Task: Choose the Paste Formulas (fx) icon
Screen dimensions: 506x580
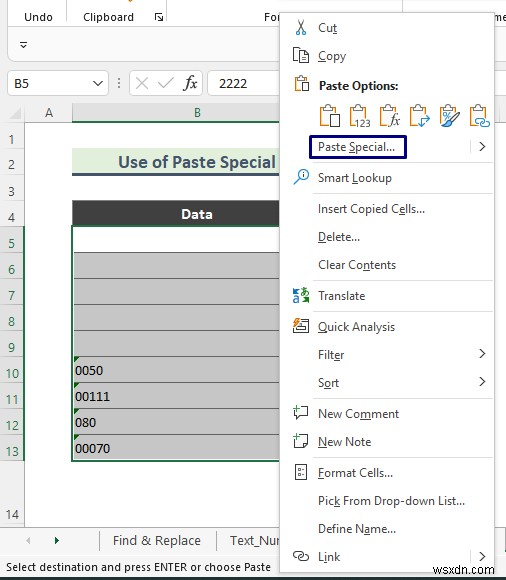Action: pyautogui.click(x=389, y=116)
